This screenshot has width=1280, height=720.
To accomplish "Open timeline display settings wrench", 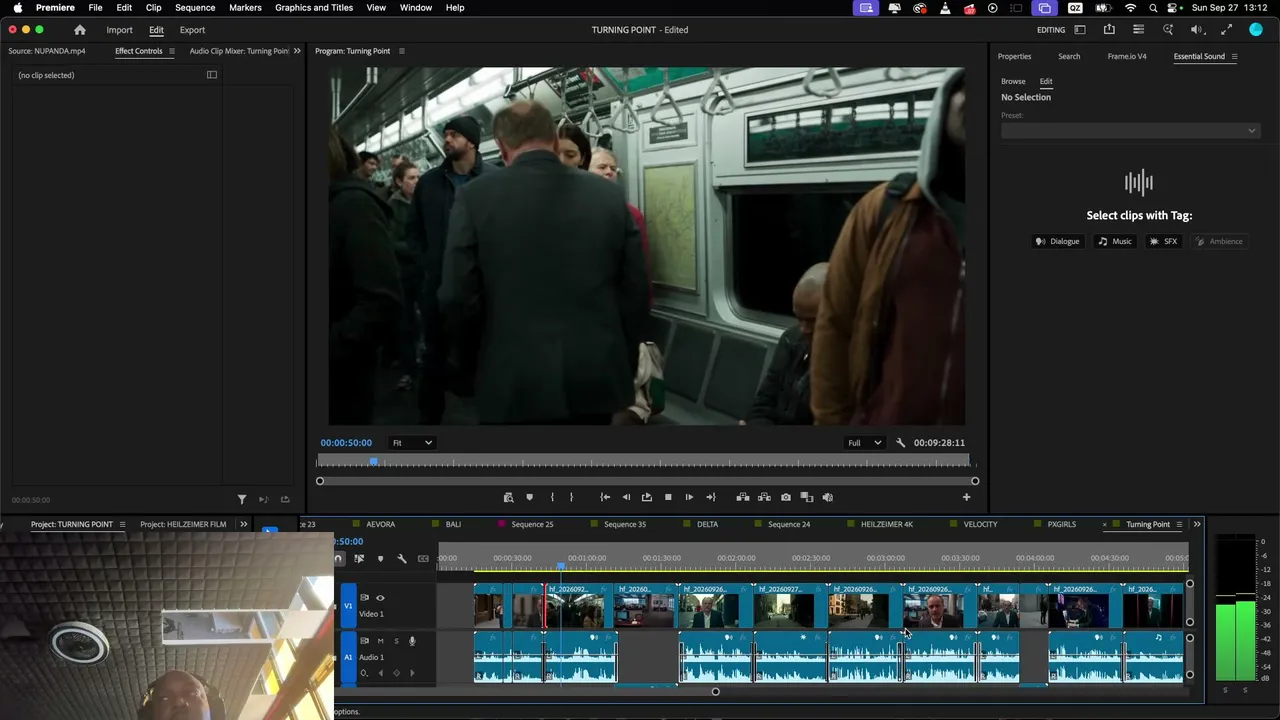I will [401, 559].
